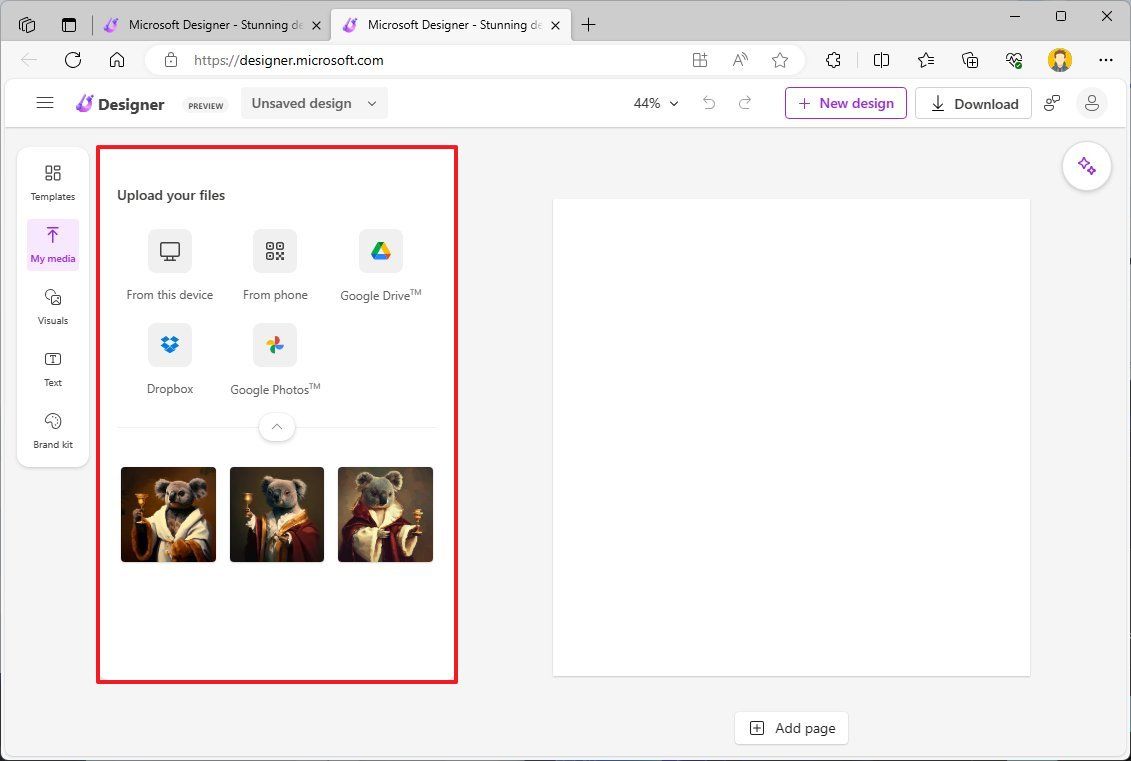Click the Add page button below the canvas

click(791, 728)
